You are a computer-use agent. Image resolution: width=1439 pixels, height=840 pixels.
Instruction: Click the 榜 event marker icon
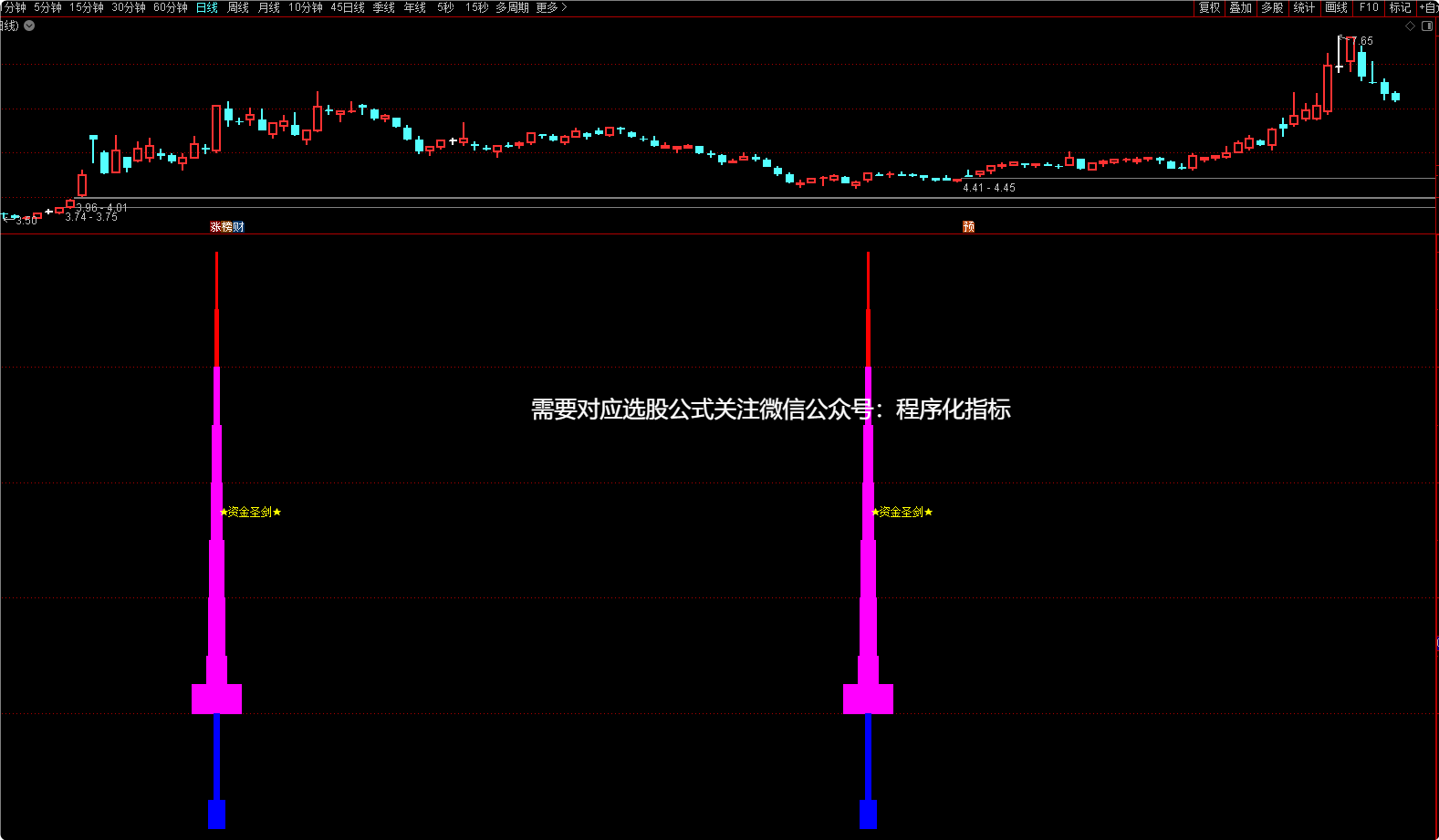pyautogui.click(x=227, y=227)
